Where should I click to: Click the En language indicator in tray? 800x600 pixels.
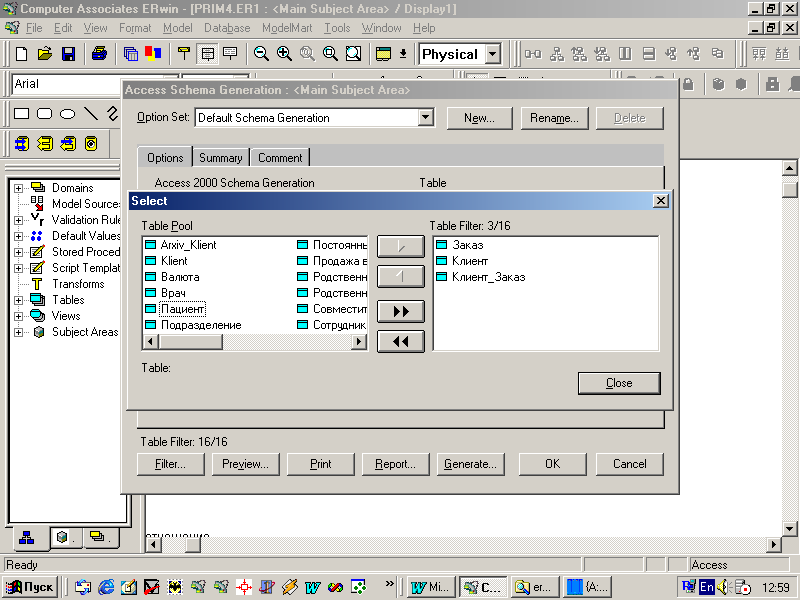(707, 587)
